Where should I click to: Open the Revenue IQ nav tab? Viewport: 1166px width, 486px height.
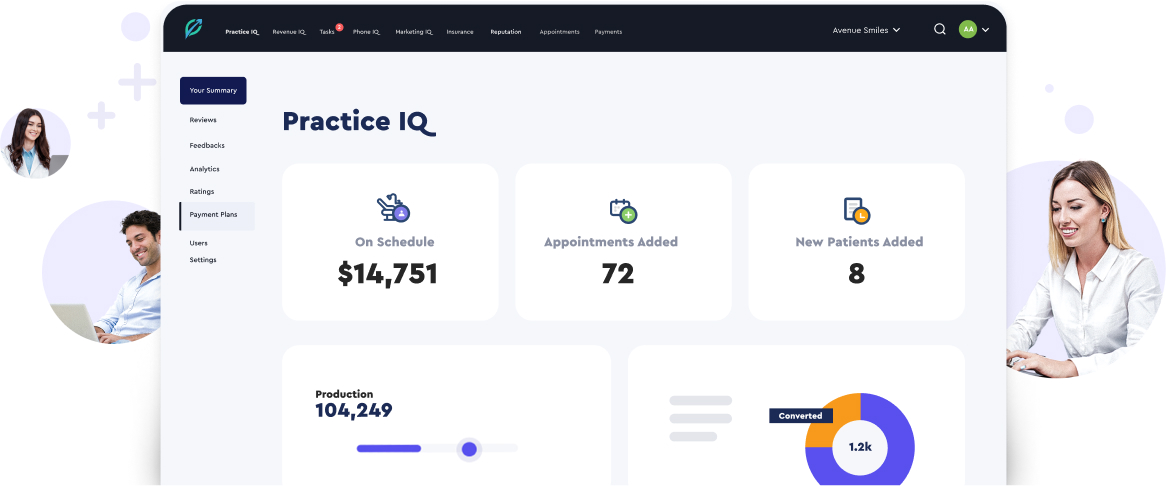coord(289,32)
